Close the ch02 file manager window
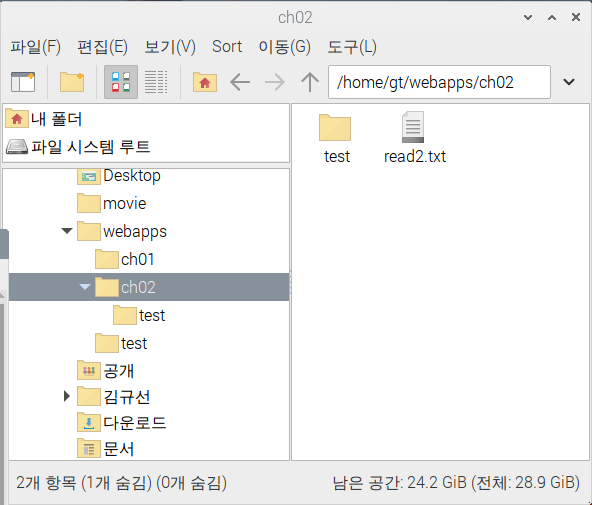This screenshot has height=505, width=592. [x=576, y=17]
